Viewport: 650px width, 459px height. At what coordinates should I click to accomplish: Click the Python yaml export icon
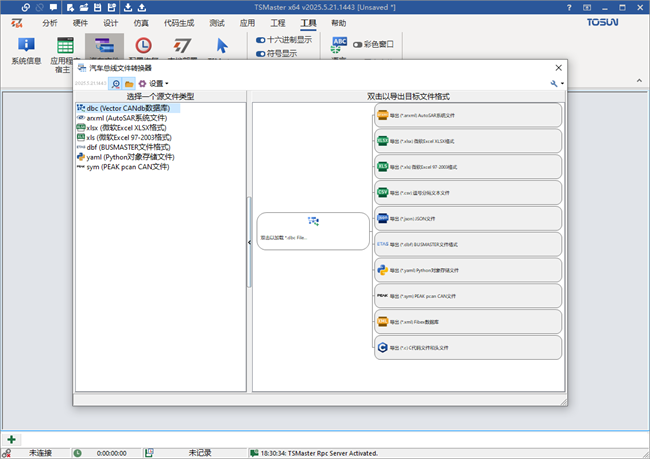pos(382,269)
